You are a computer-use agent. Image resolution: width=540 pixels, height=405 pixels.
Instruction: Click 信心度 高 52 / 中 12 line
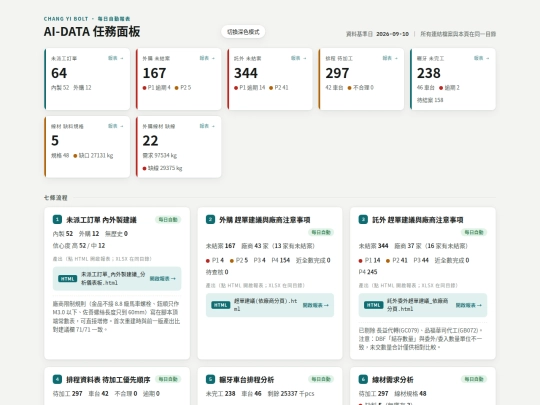(79, 246)
